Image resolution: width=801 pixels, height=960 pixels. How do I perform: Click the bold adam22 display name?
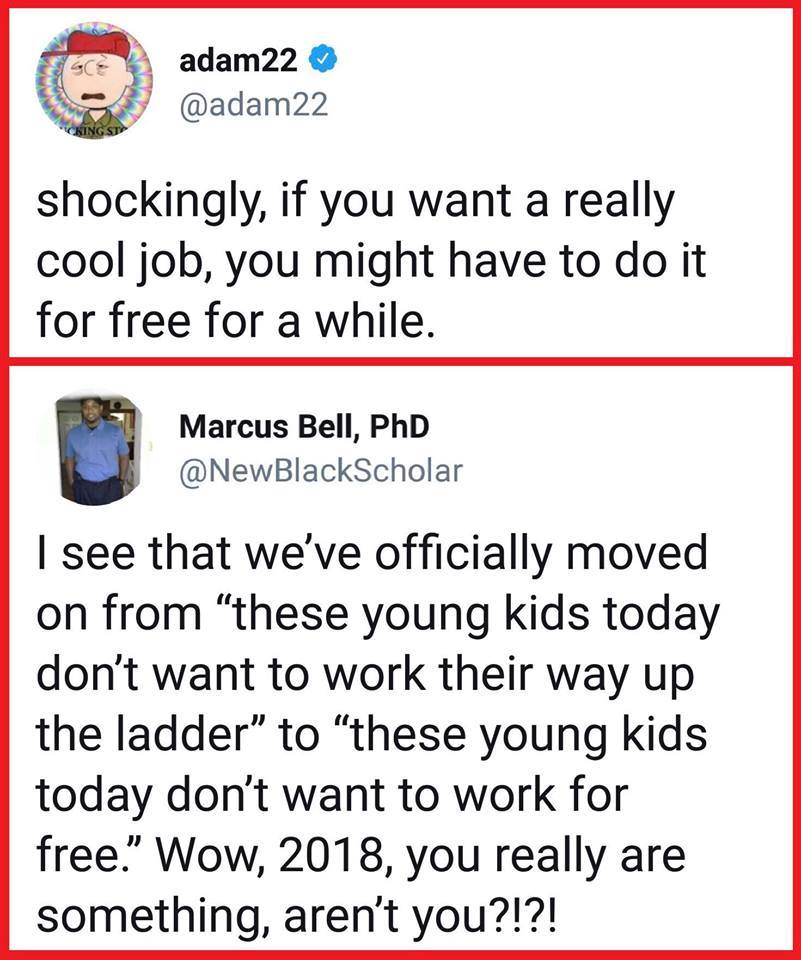pyautogui.click(x=239, y=62)
